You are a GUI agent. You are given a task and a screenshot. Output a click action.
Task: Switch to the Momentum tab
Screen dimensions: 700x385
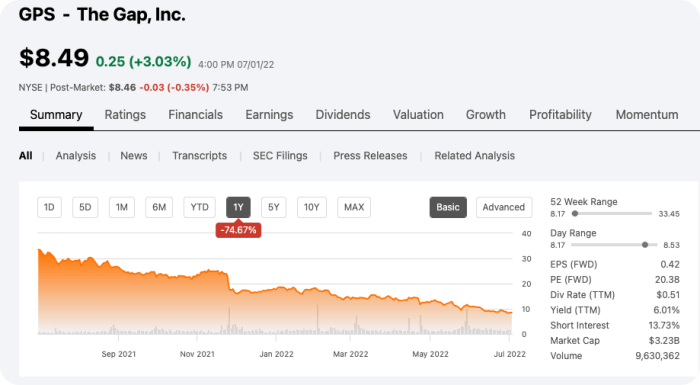click(647, 115)
